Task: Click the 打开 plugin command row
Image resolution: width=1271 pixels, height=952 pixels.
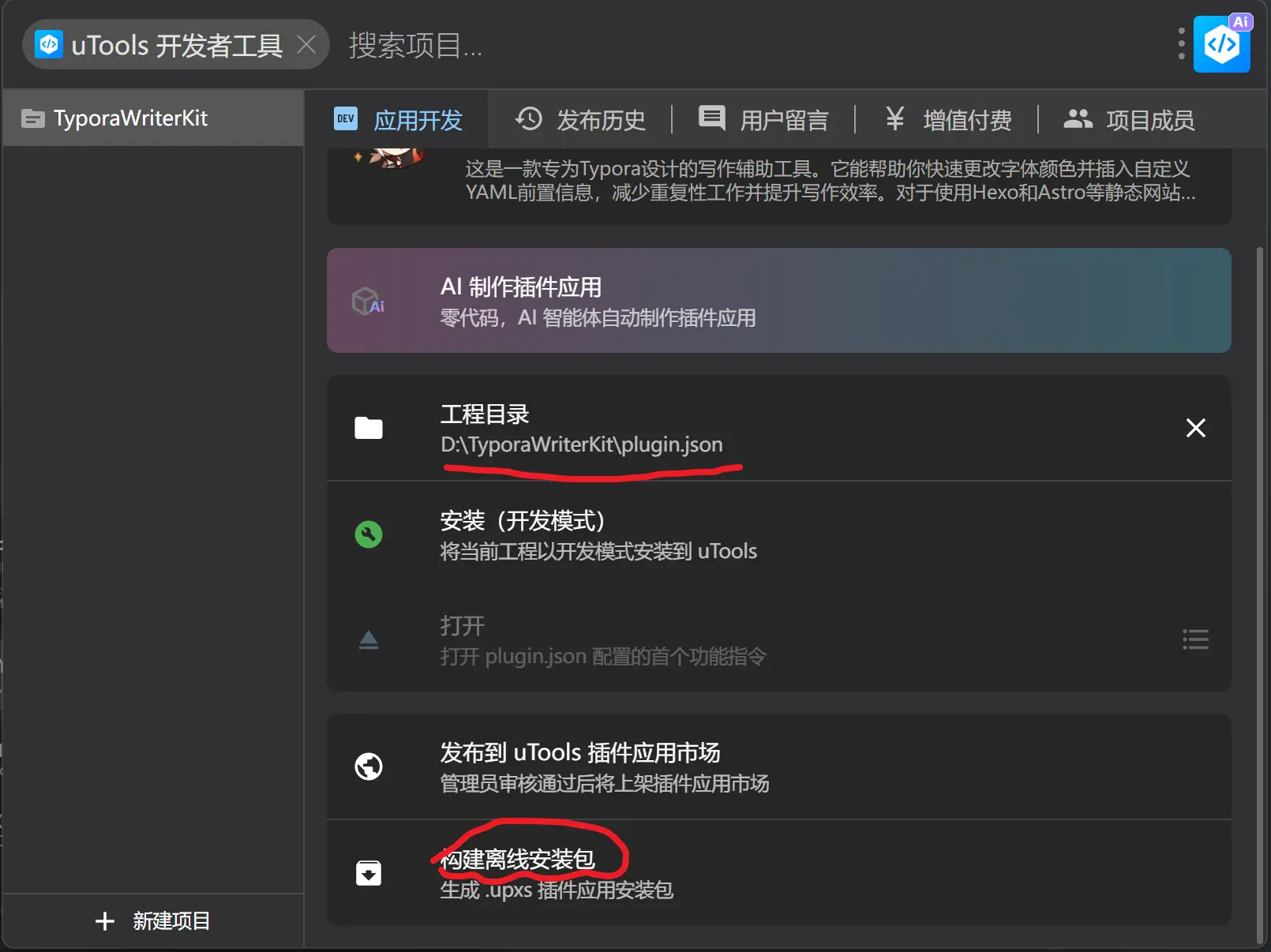Action: point(779,639)
